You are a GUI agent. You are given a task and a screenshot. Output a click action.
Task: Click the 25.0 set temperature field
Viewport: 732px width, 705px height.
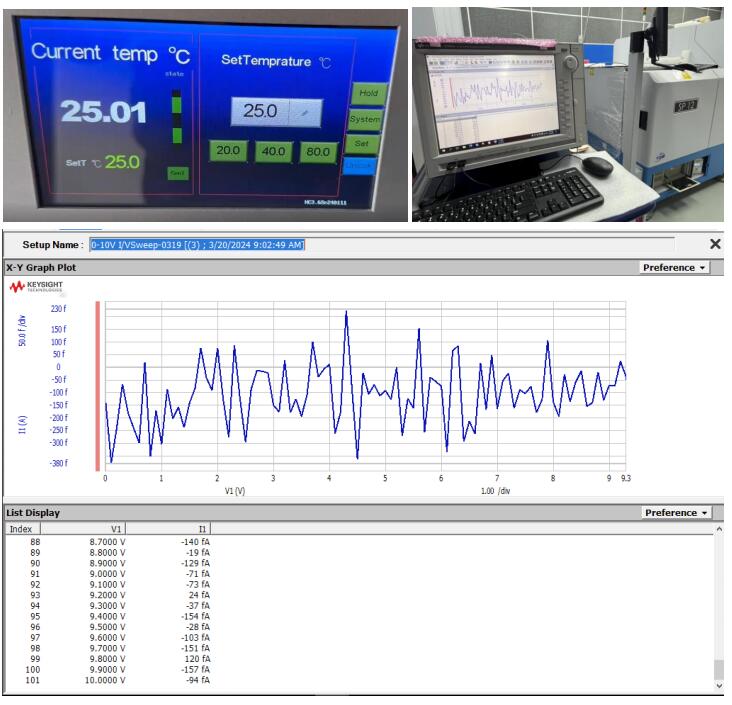tap(260, 112)
